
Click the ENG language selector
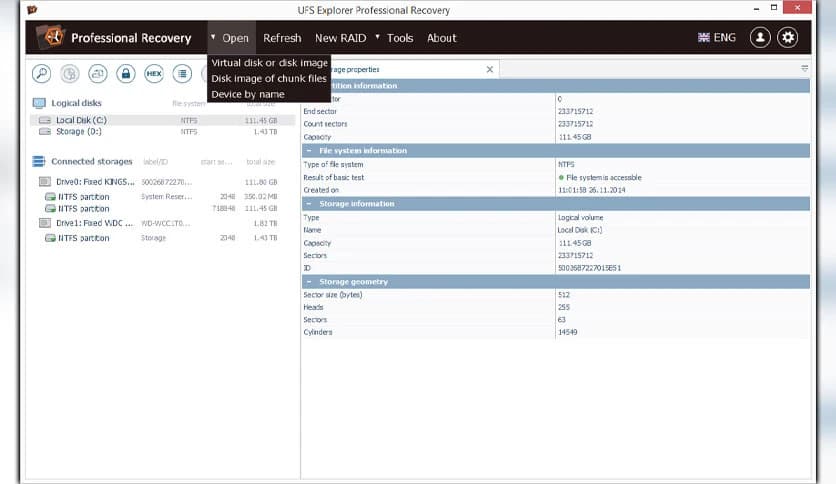[717, 38]
